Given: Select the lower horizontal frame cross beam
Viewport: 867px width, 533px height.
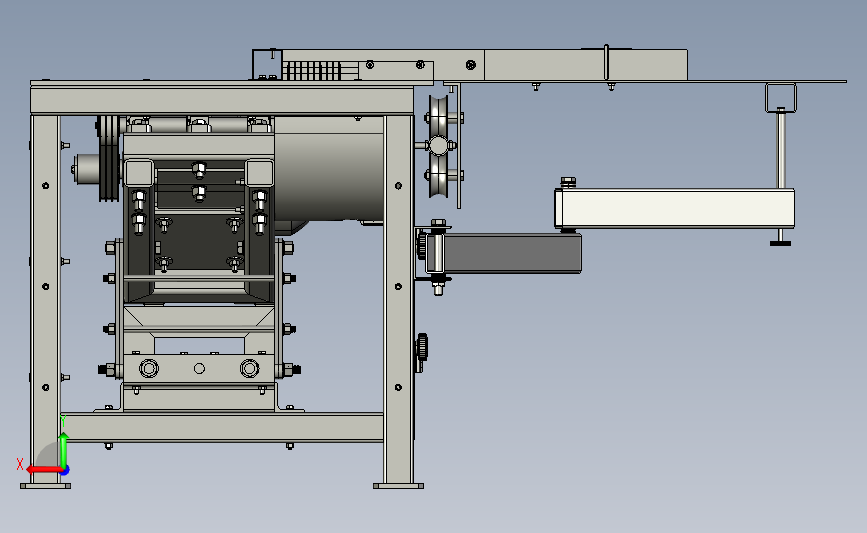Looking at the screenshot, I should (x=222, y=427).
